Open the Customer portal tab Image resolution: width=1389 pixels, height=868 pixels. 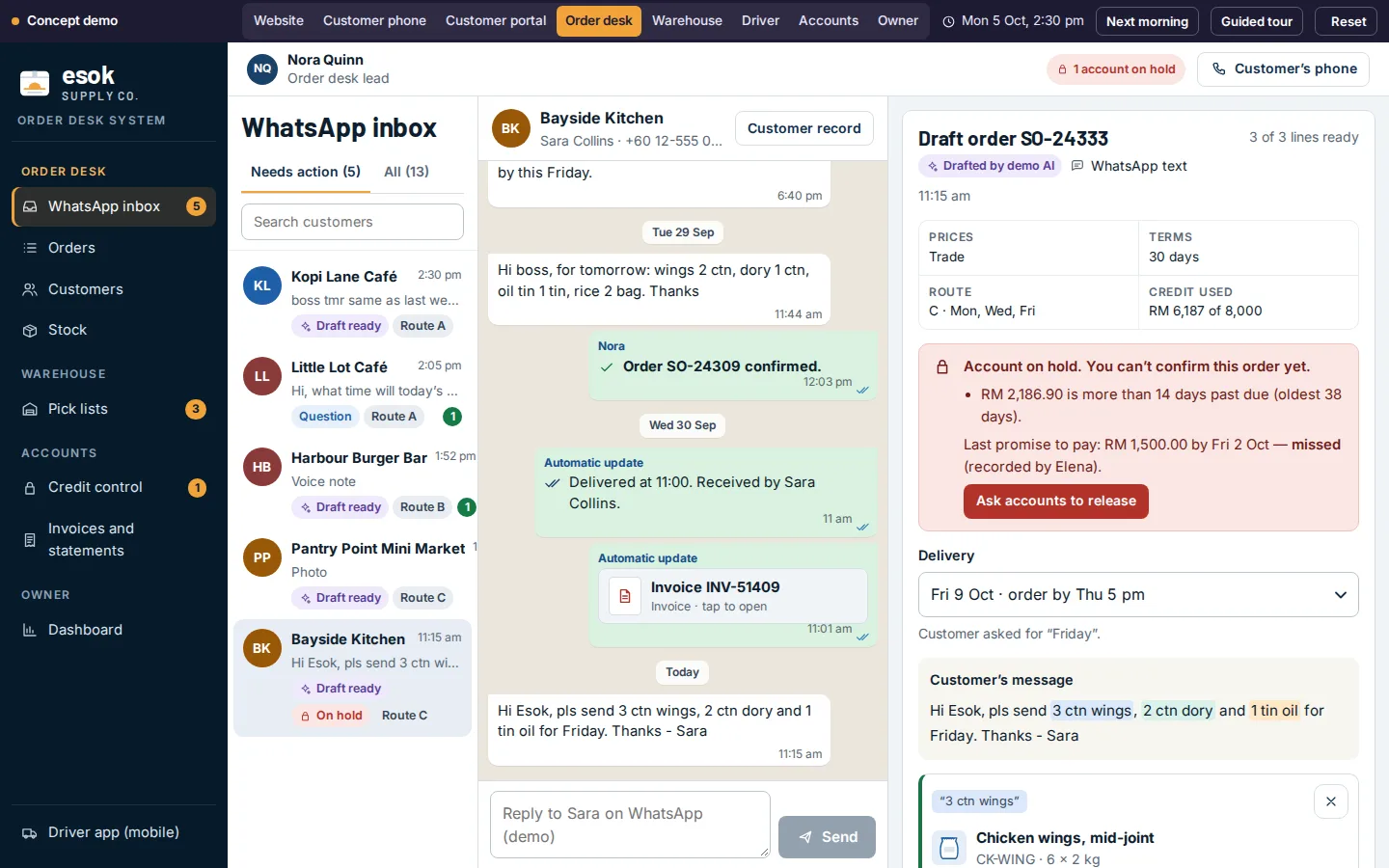tap(496, 21)
